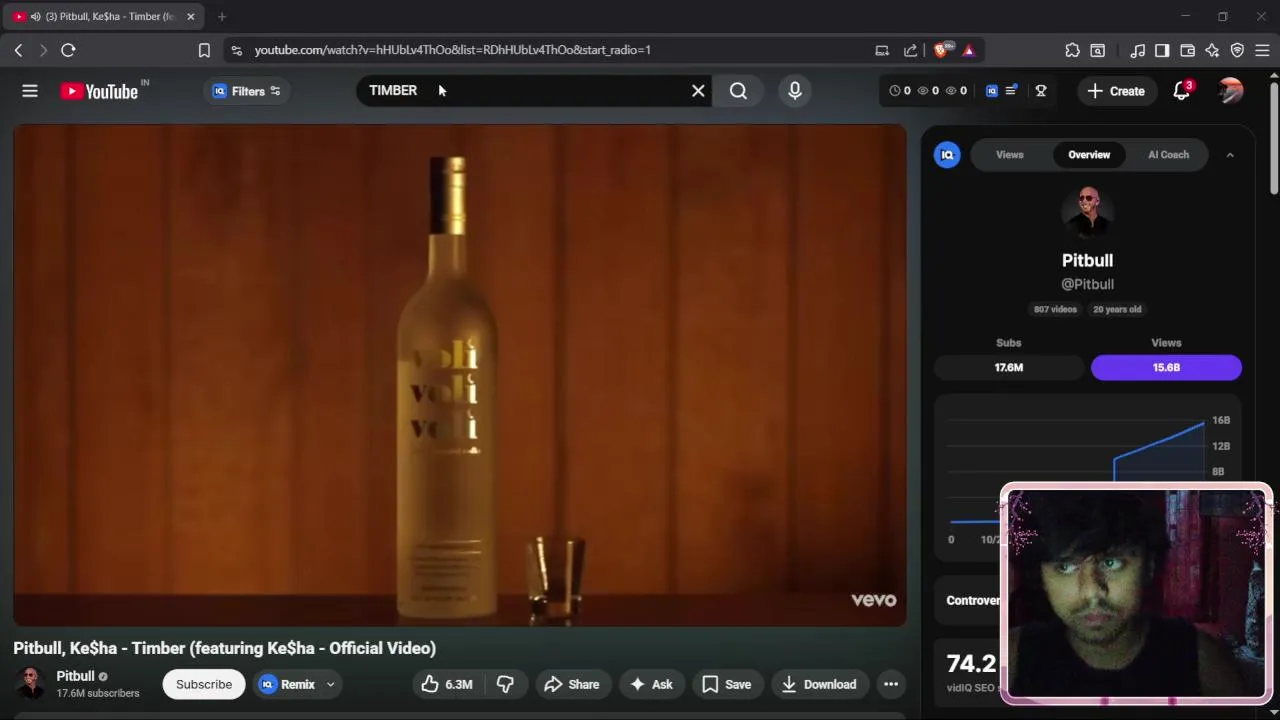Screen dimensions: 1280x720
Task: Click the video player to pause
Action: [460, 375]
